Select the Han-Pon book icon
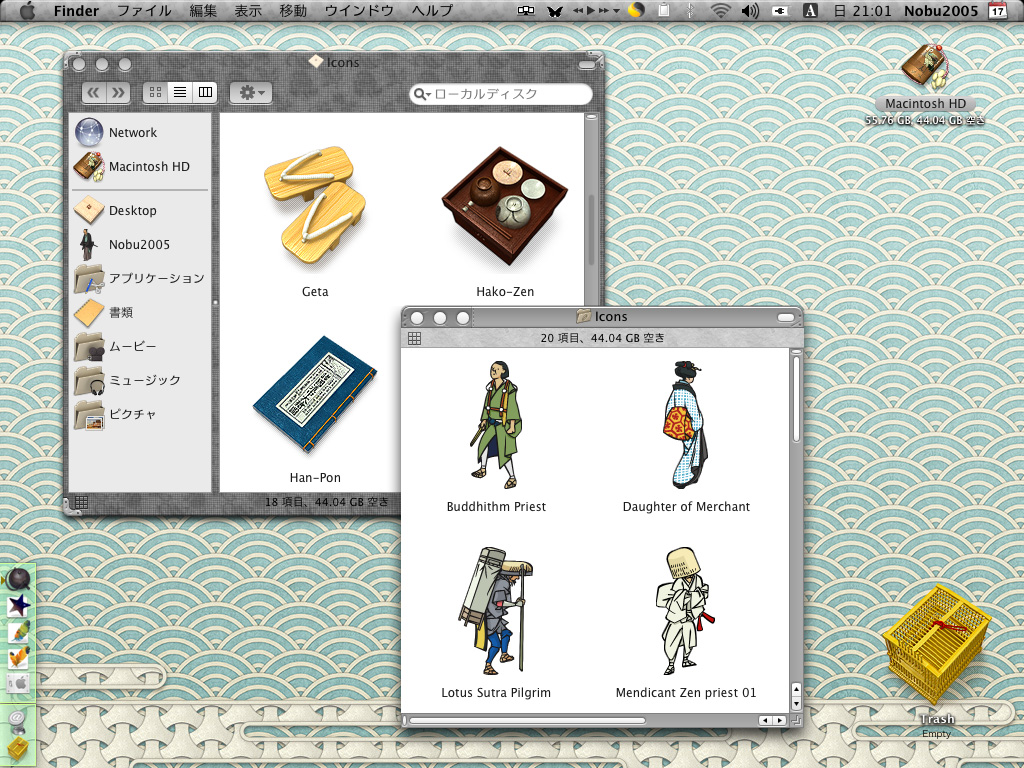This screenshot has width=1024, height=768. (x=315, y=394)
